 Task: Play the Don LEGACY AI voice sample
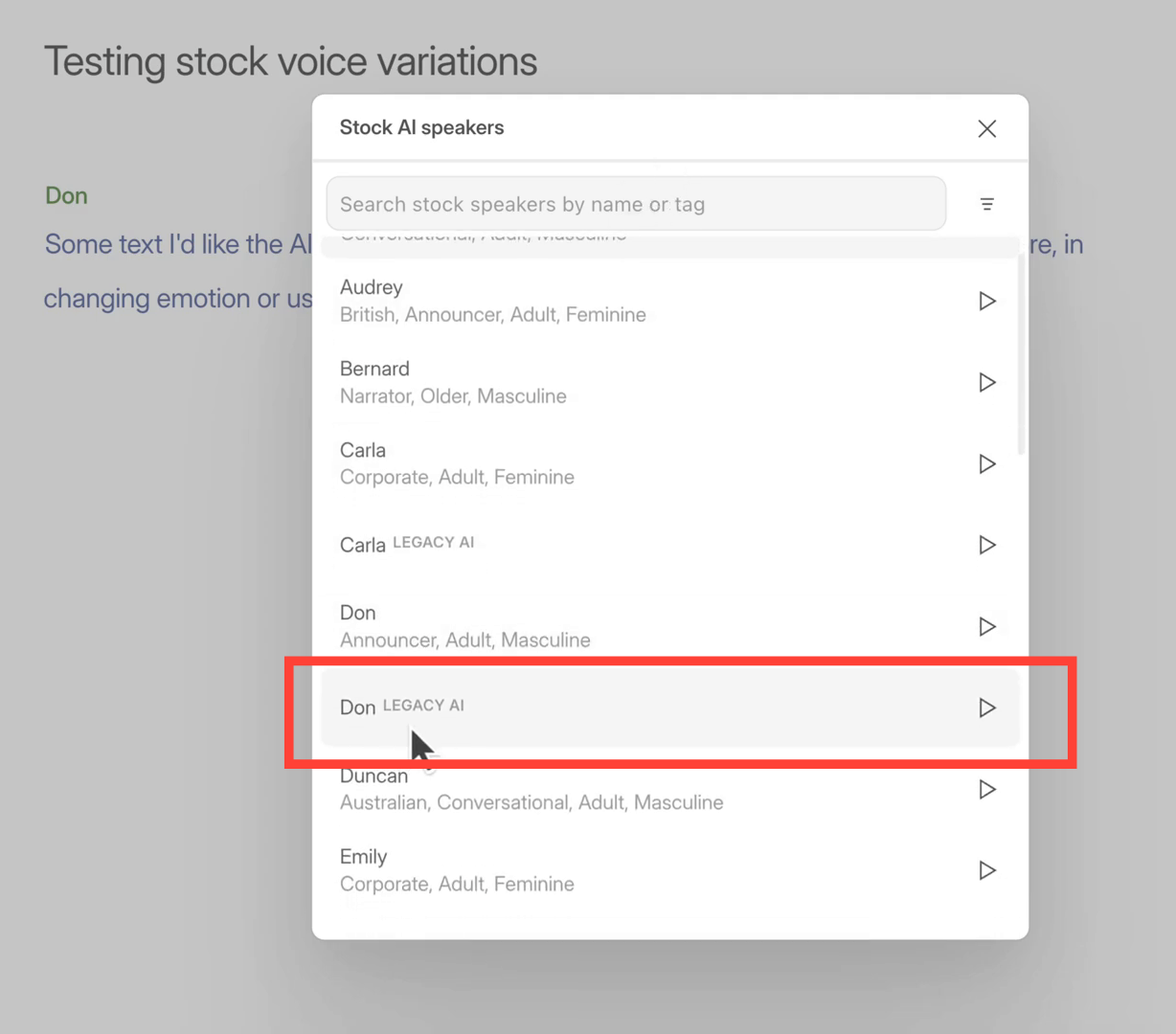click(987, 708)
